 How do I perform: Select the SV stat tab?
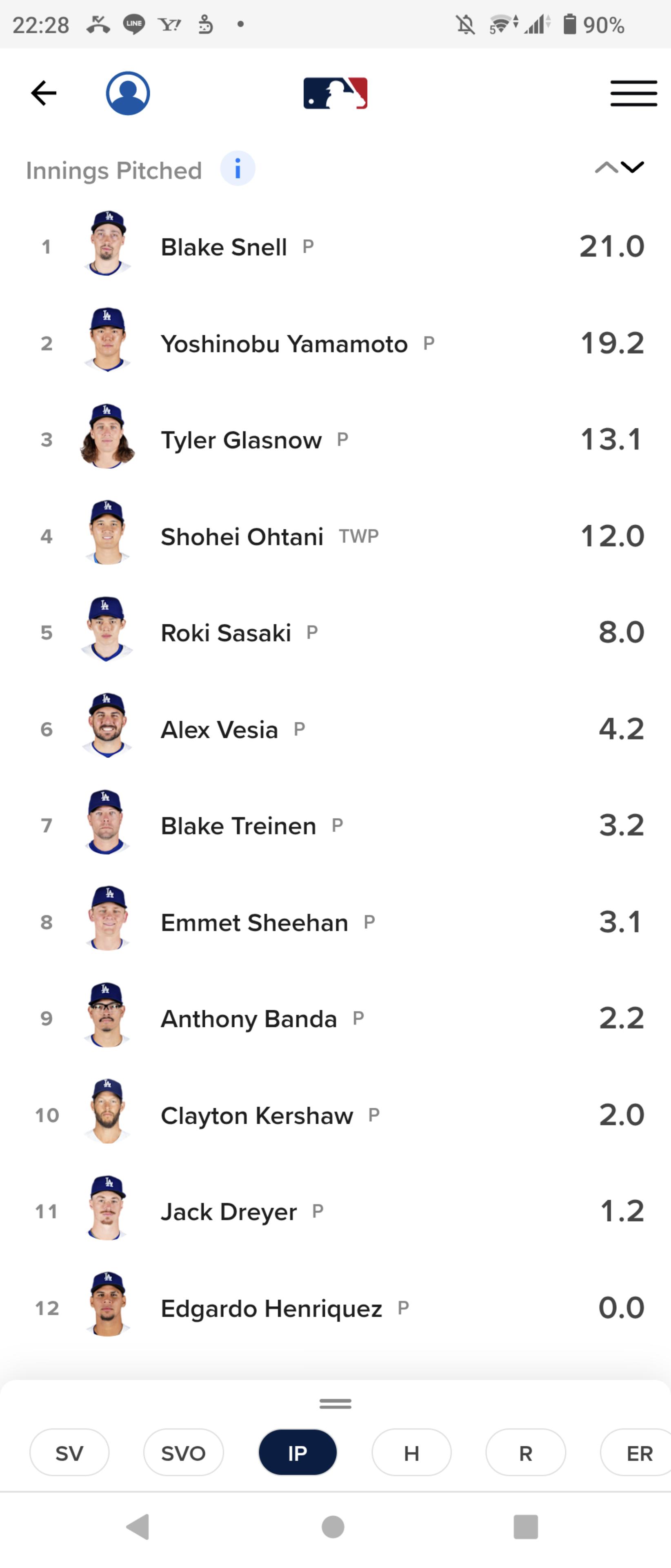click(69, 1453)
